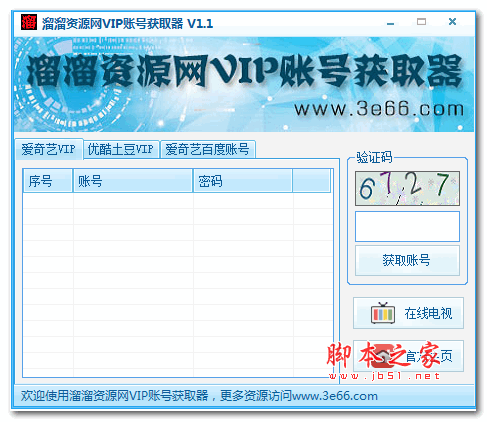
Task: Focus the captcha input field
Action: pyautogui.click(x=407, y=226)
